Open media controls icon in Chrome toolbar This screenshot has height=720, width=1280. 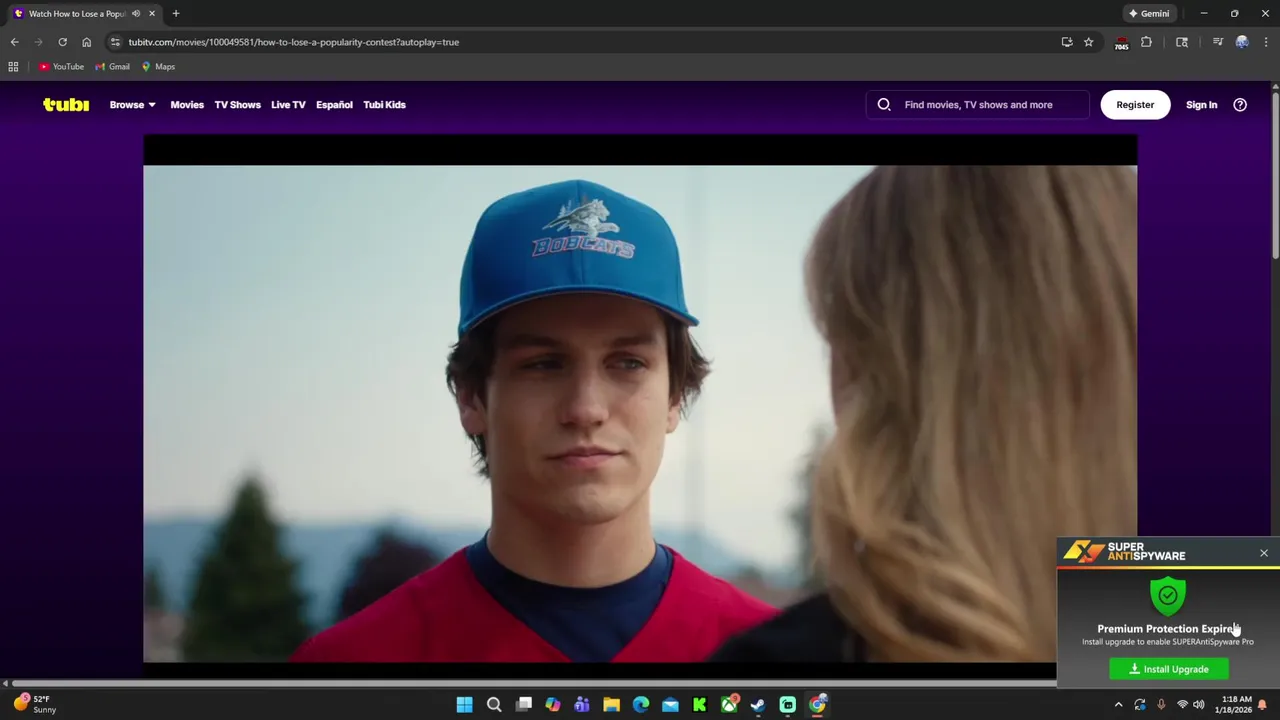1217,42
